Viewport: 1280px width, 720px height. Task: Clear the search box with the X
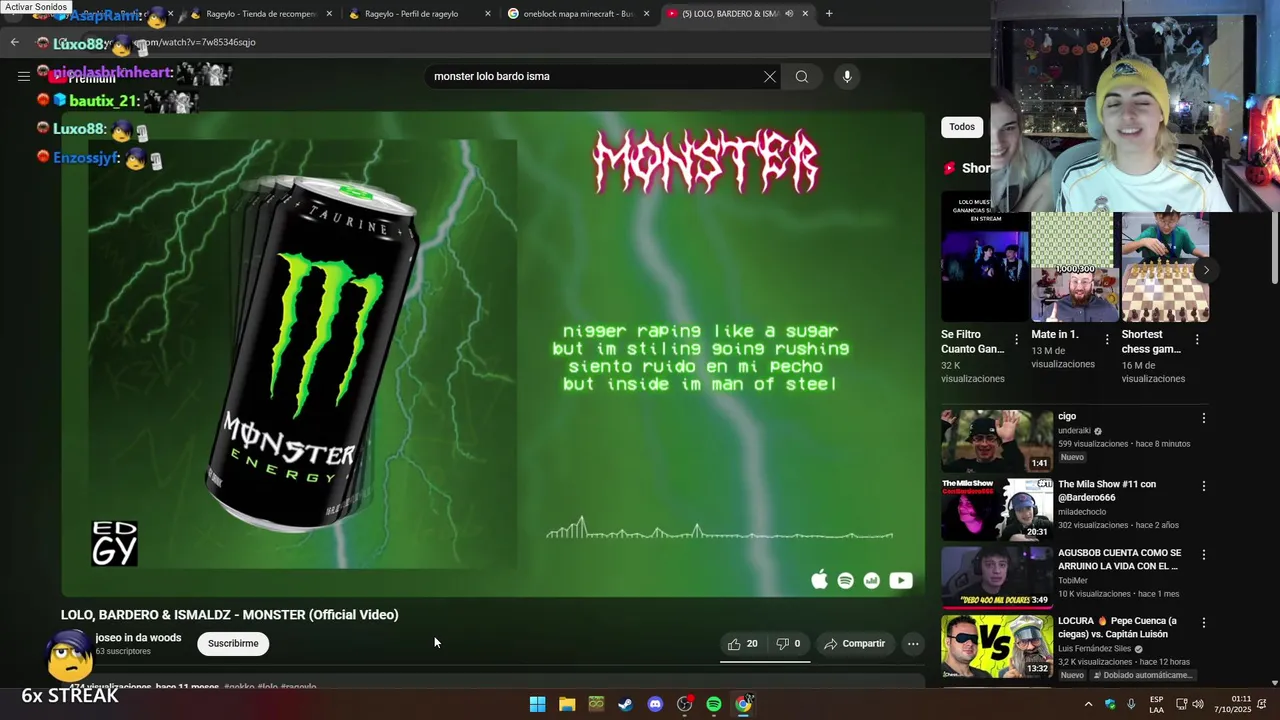[770, 76]
